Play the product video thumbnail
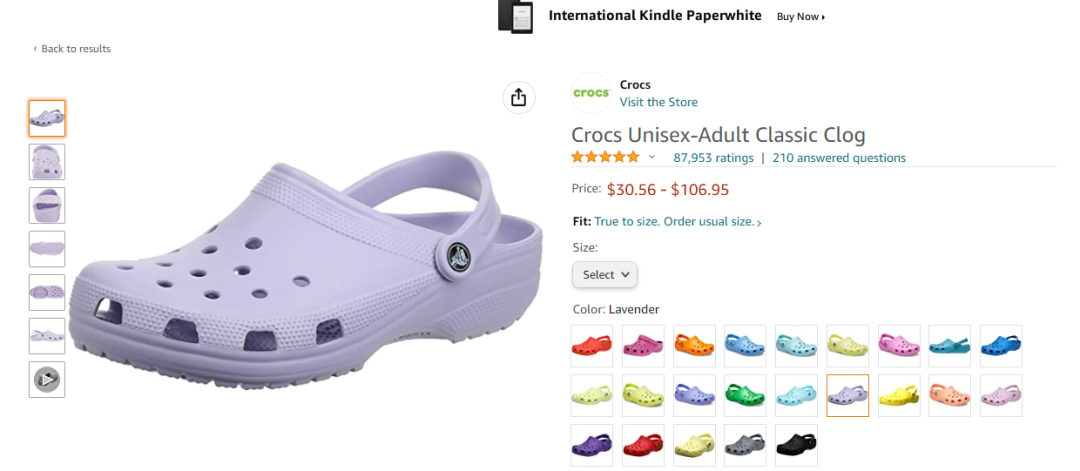This screenshot has height=471, width=1080. (x=47, y=379)
